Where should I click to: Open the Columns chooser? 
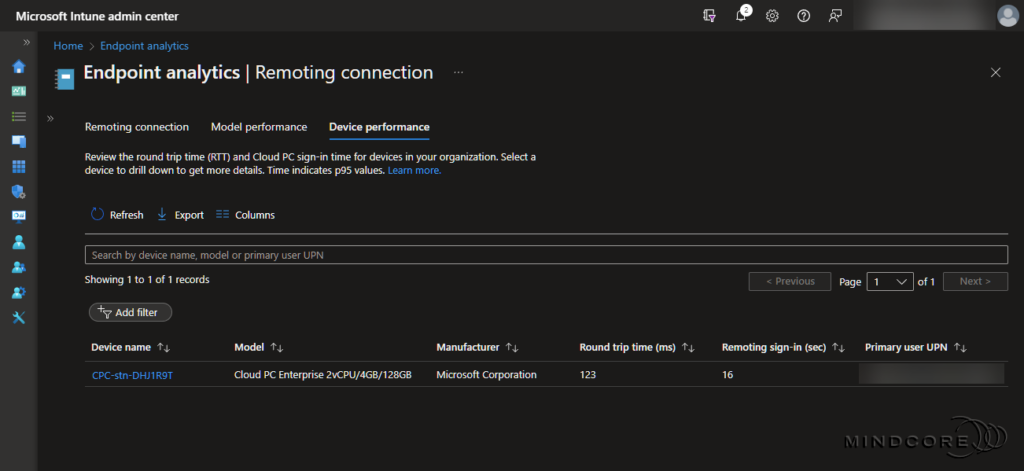pos(245,214)
